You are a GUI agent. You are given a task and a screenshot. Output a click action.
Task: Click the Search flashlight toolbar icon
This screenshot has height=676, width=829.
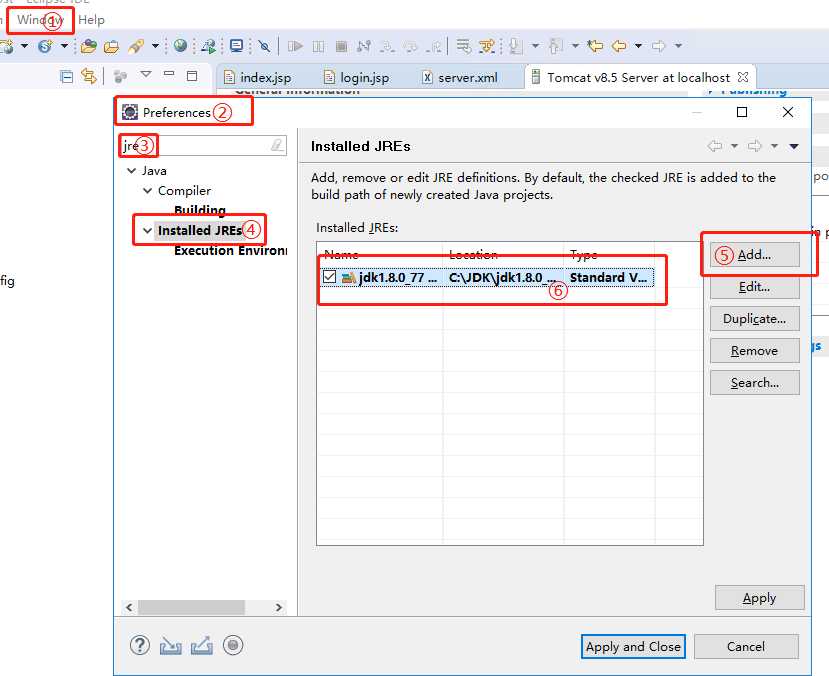point(135,47)
